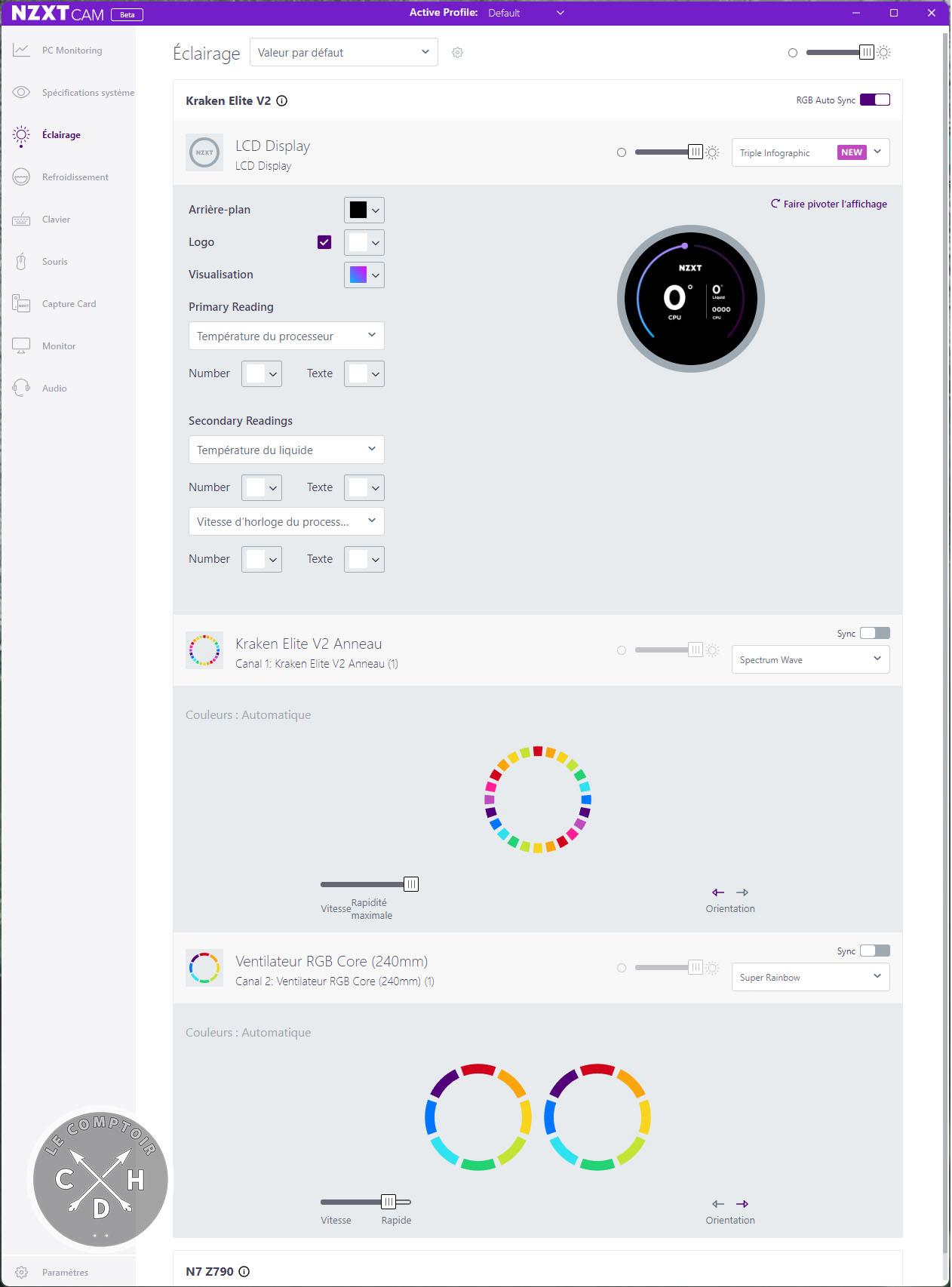Screen dimensions: 952x1287
Task: Open the Triple Infographic display mode dropdown
Action: tap(810, 152)
